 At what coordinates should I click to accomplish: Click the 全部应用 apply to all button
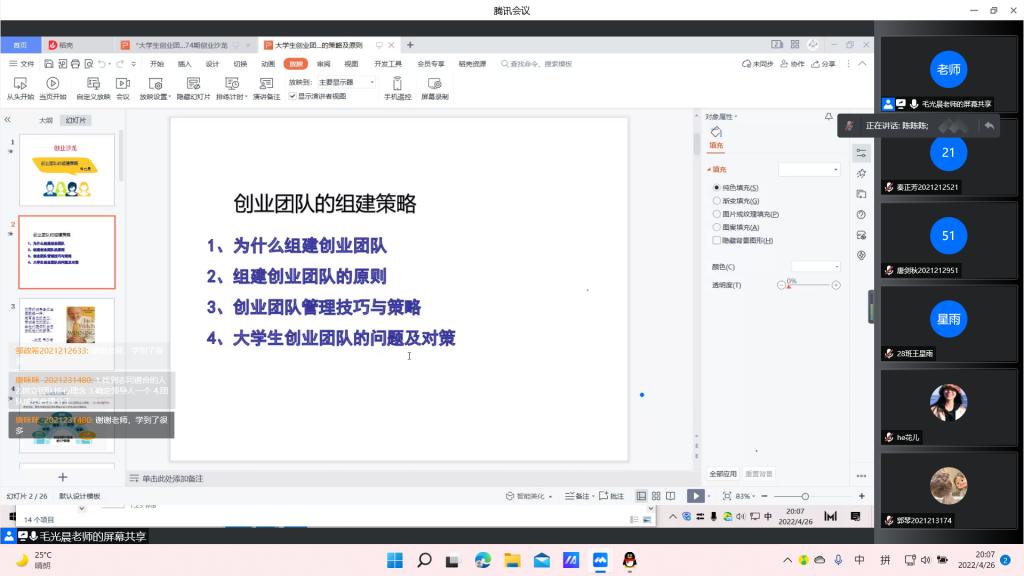point(723,473)
